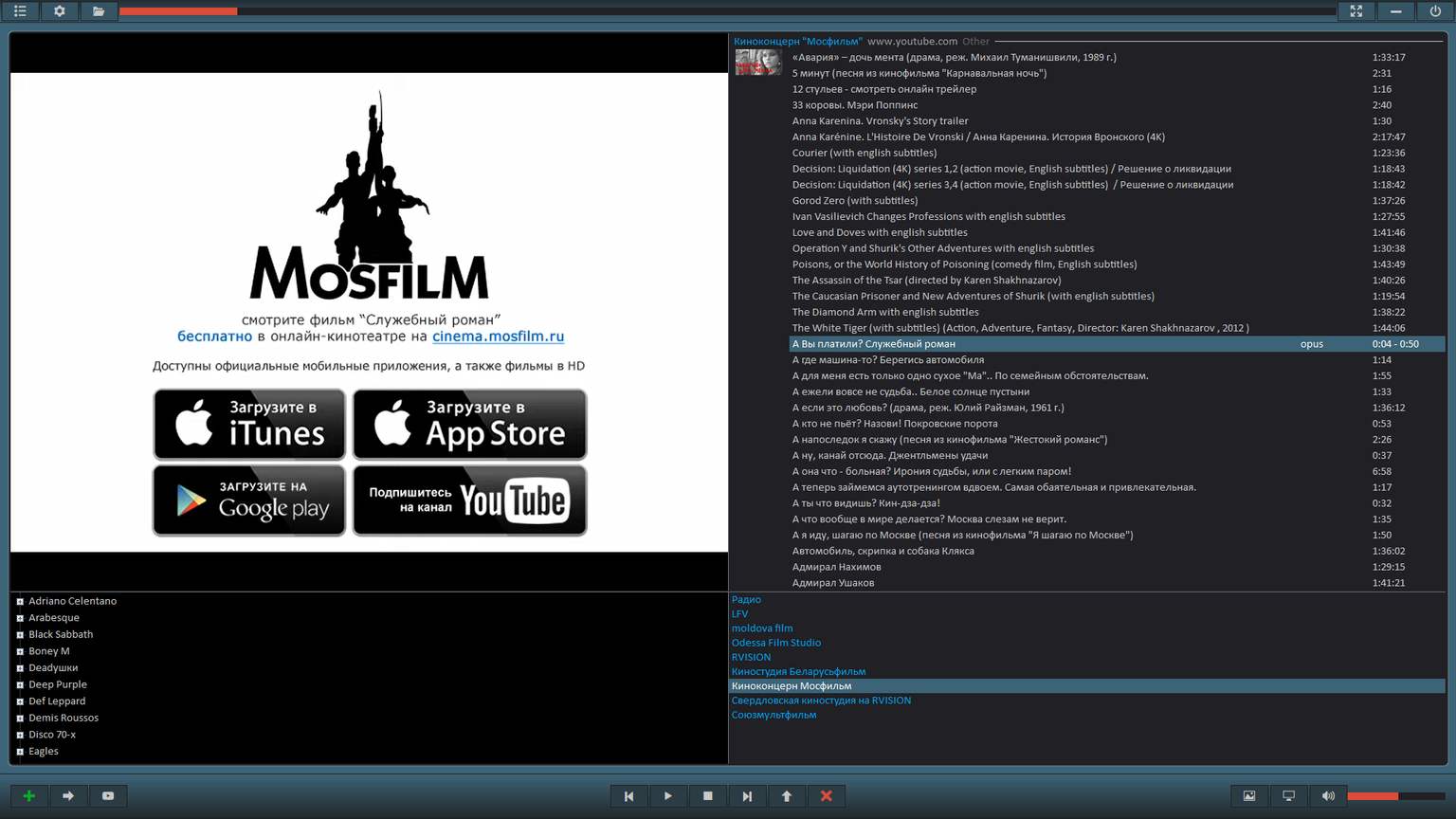The height and width of the screenshot is (819, 1456).
Task: Select the Odessa Film Studio channel
Action: click(x=775, y=643)
